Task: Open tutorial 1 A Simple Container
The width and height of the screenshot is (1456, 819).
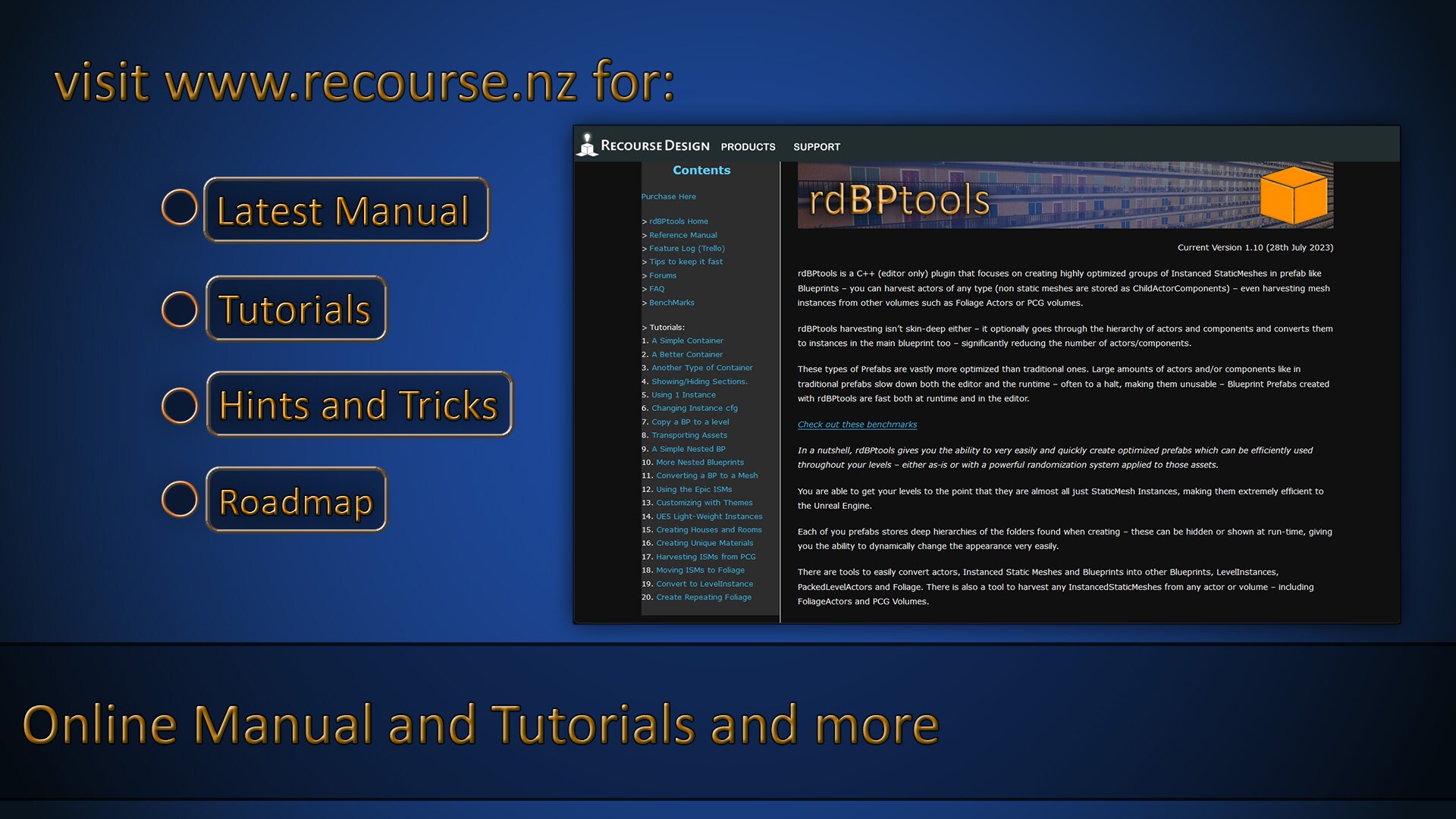Action: coord(687,340)
